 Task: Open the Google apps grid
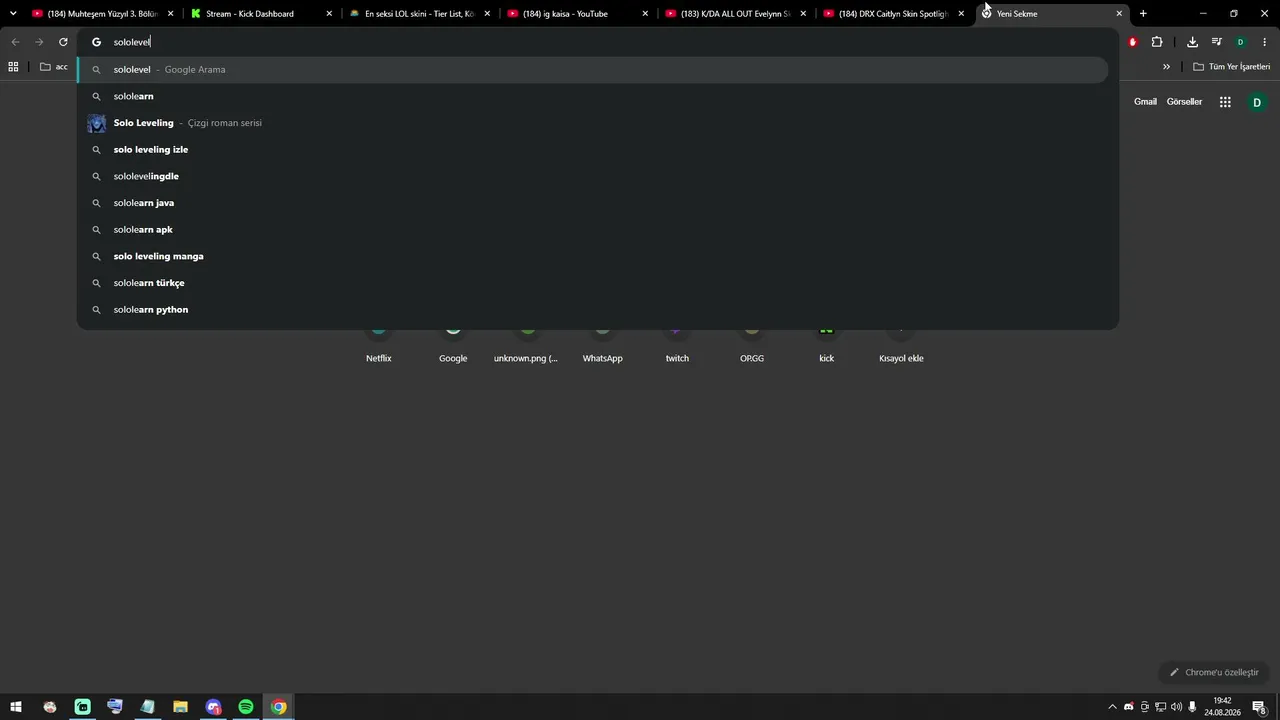(x=1225, y=102)
